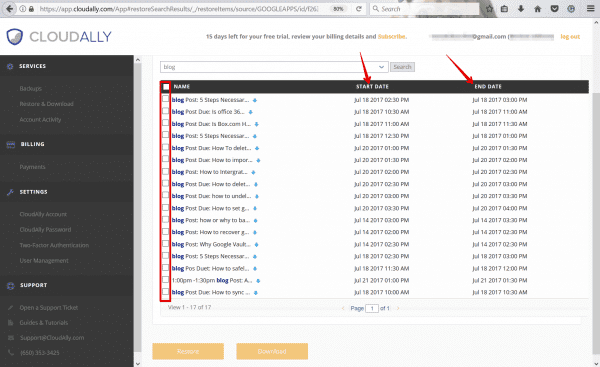Screen dimensions: 600x367
Task: Click the browser back arrow
Action: click(9, 8)
